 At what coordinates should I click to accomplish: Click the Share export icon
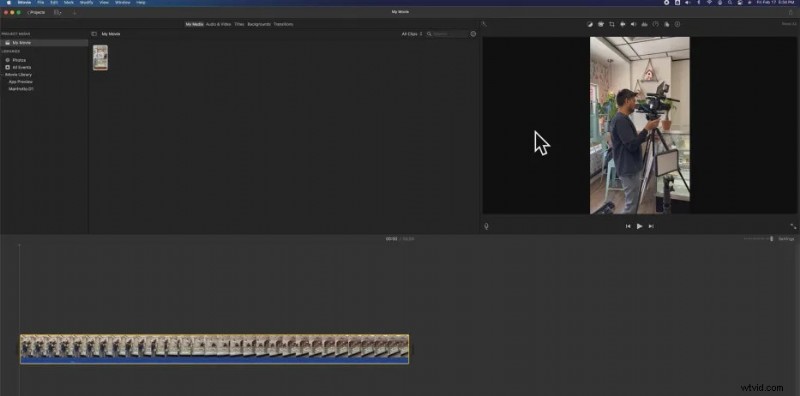pos(791,12)
